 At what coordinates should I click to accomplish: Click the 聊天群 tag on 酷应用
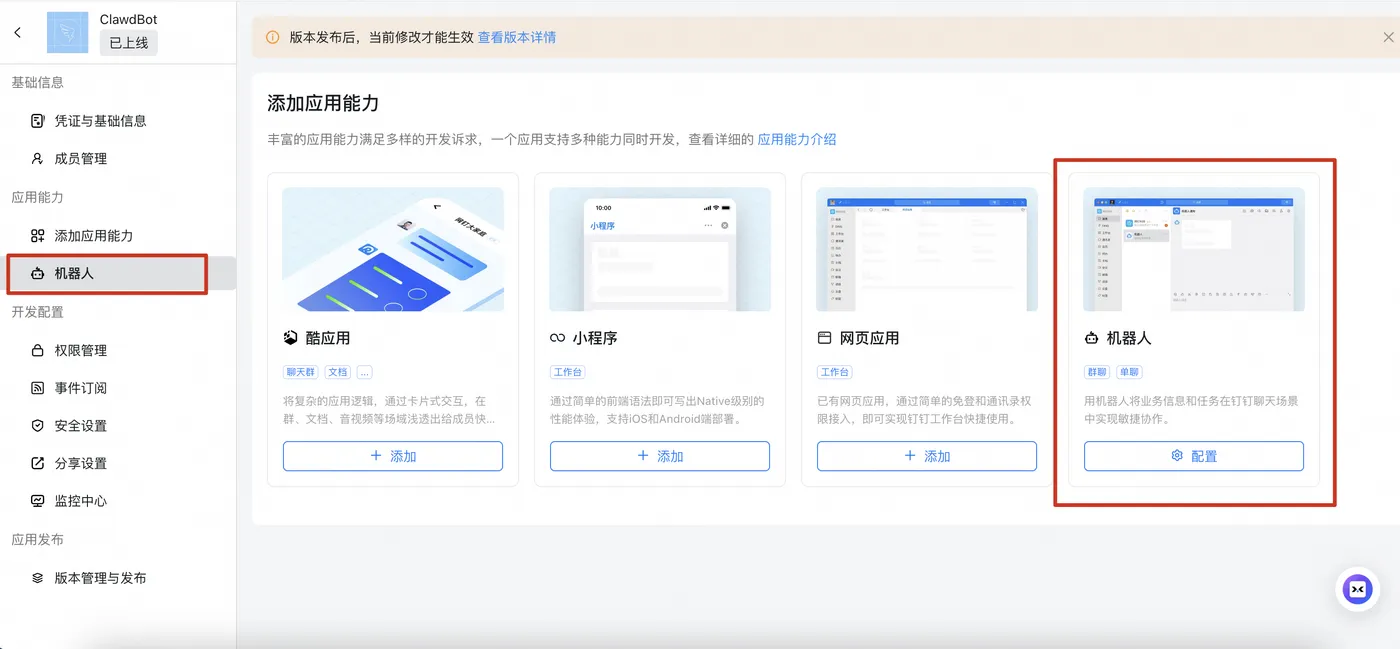[x=300, y=372]
